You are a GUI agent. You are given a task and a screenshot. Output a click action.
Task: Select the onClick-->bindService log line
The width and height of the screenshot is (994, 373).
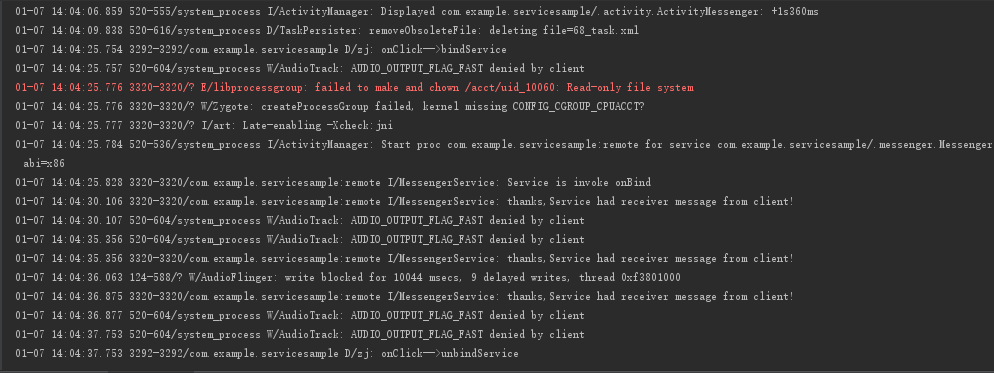pos(261,49)
